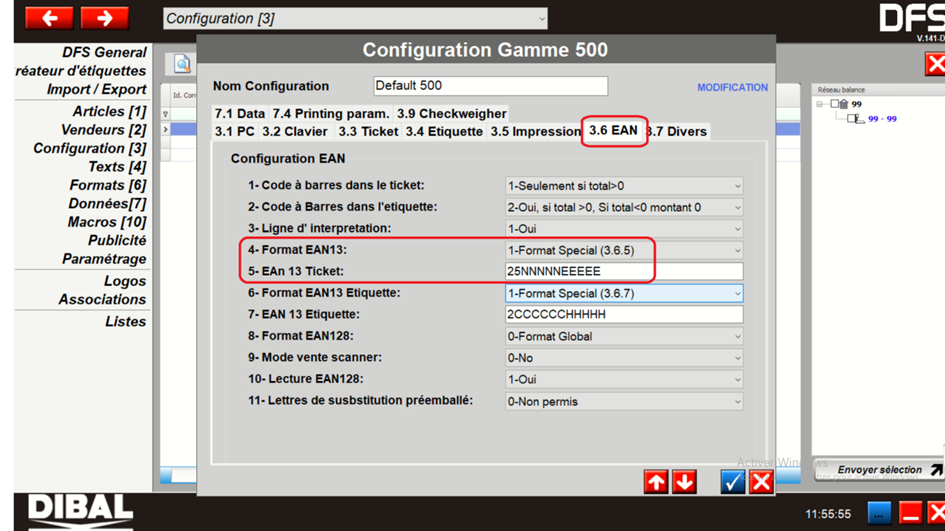
Task: Confirm configuration with blue checkmark button
Action: tap(733, 482)
